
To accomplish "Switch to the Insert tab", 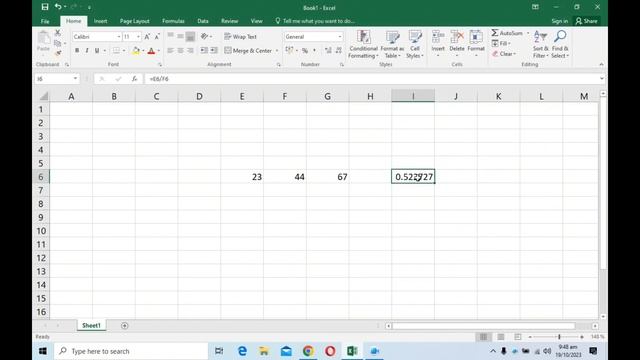I will (x=100, y=21).
